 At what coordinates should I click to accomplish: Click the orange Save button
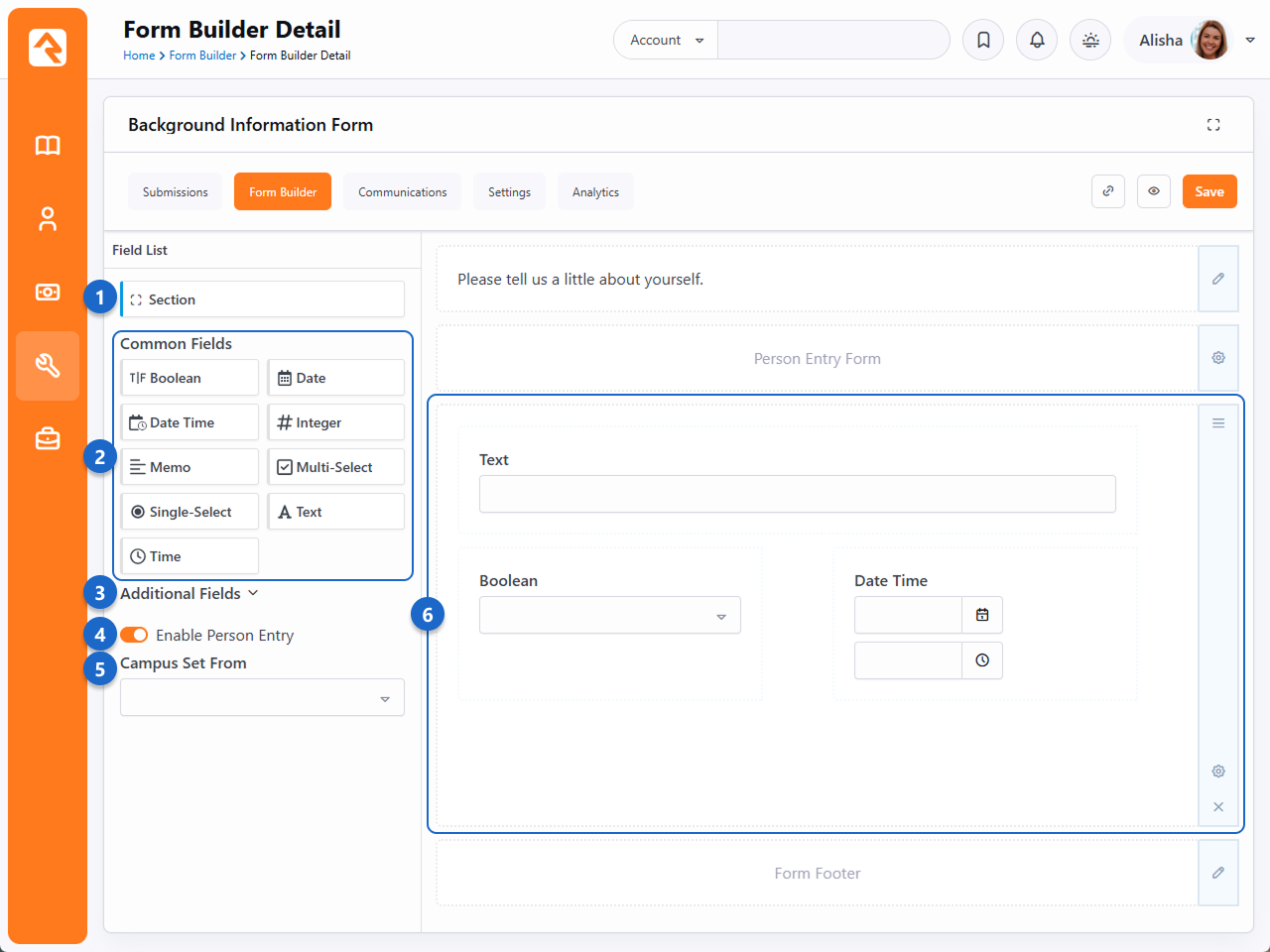tap(1208, 191)
